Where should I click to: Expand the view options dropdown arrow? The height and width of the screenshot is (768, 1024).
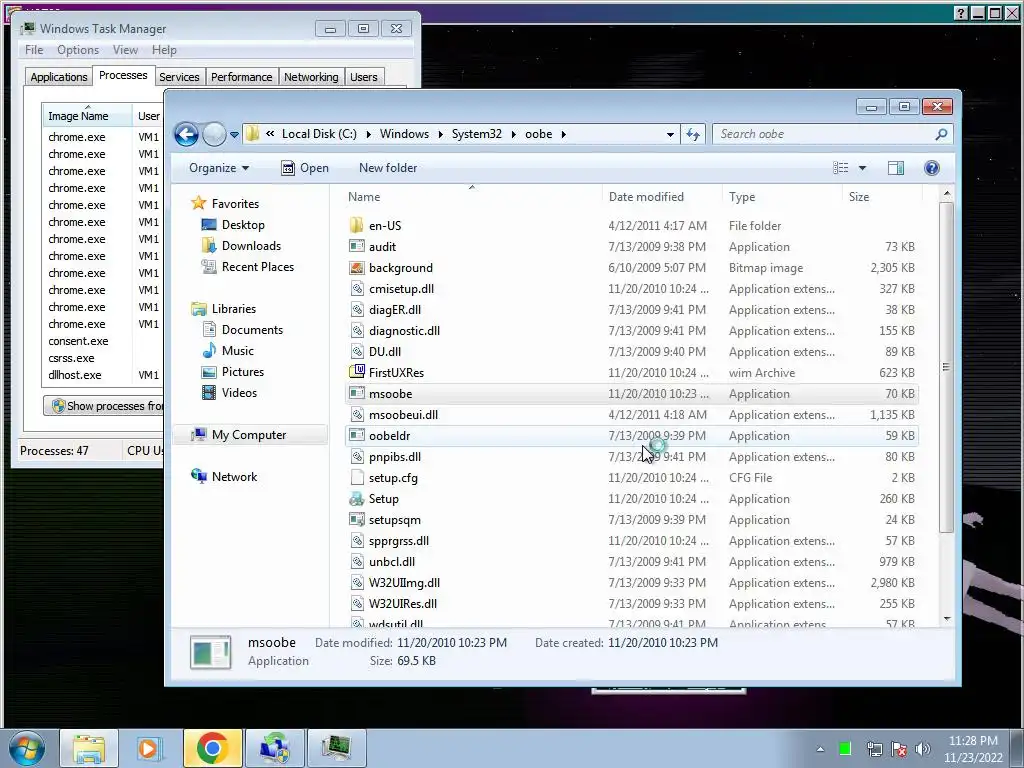click(x=862, y=168)
